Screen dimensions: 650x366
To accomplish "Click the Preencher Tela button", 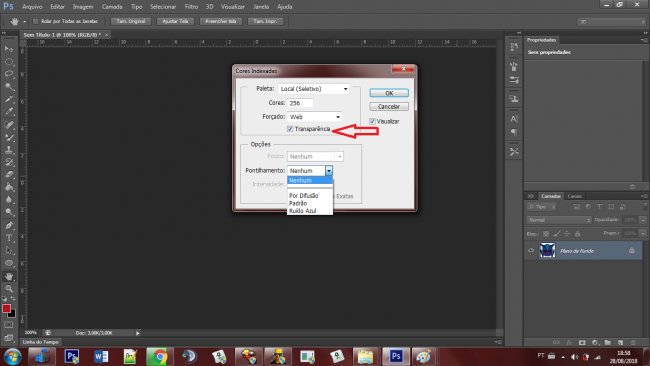I will pos(221,21).
